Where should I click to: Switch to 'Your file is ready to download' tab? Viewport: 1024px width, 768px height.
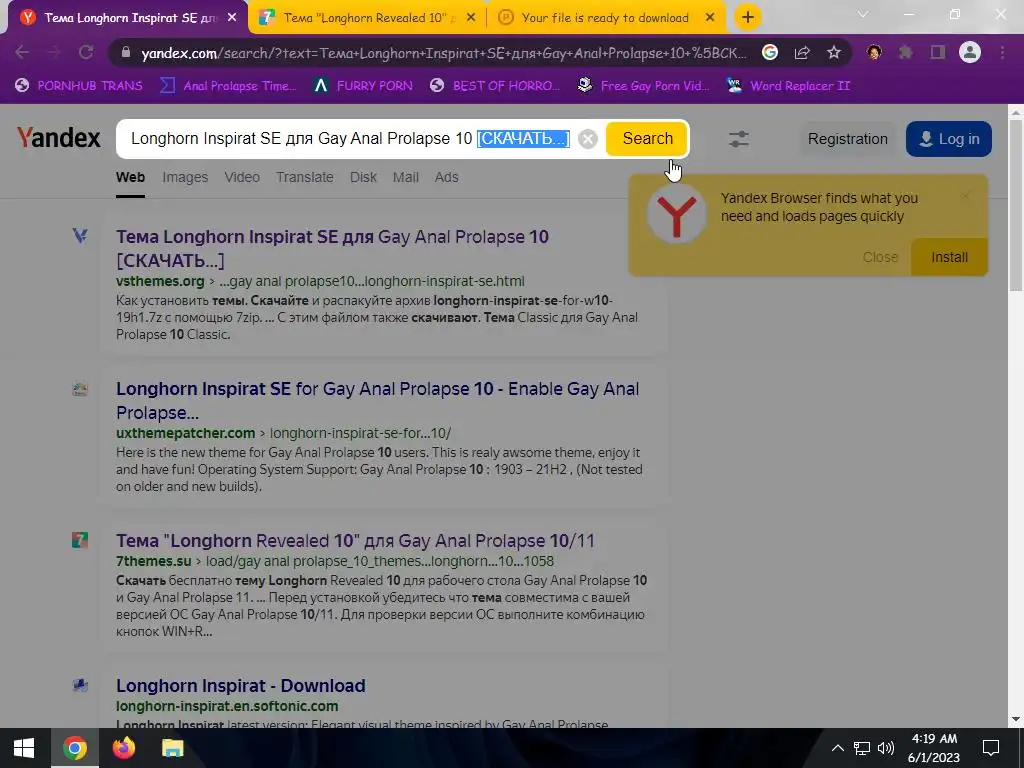coord(604,18)
